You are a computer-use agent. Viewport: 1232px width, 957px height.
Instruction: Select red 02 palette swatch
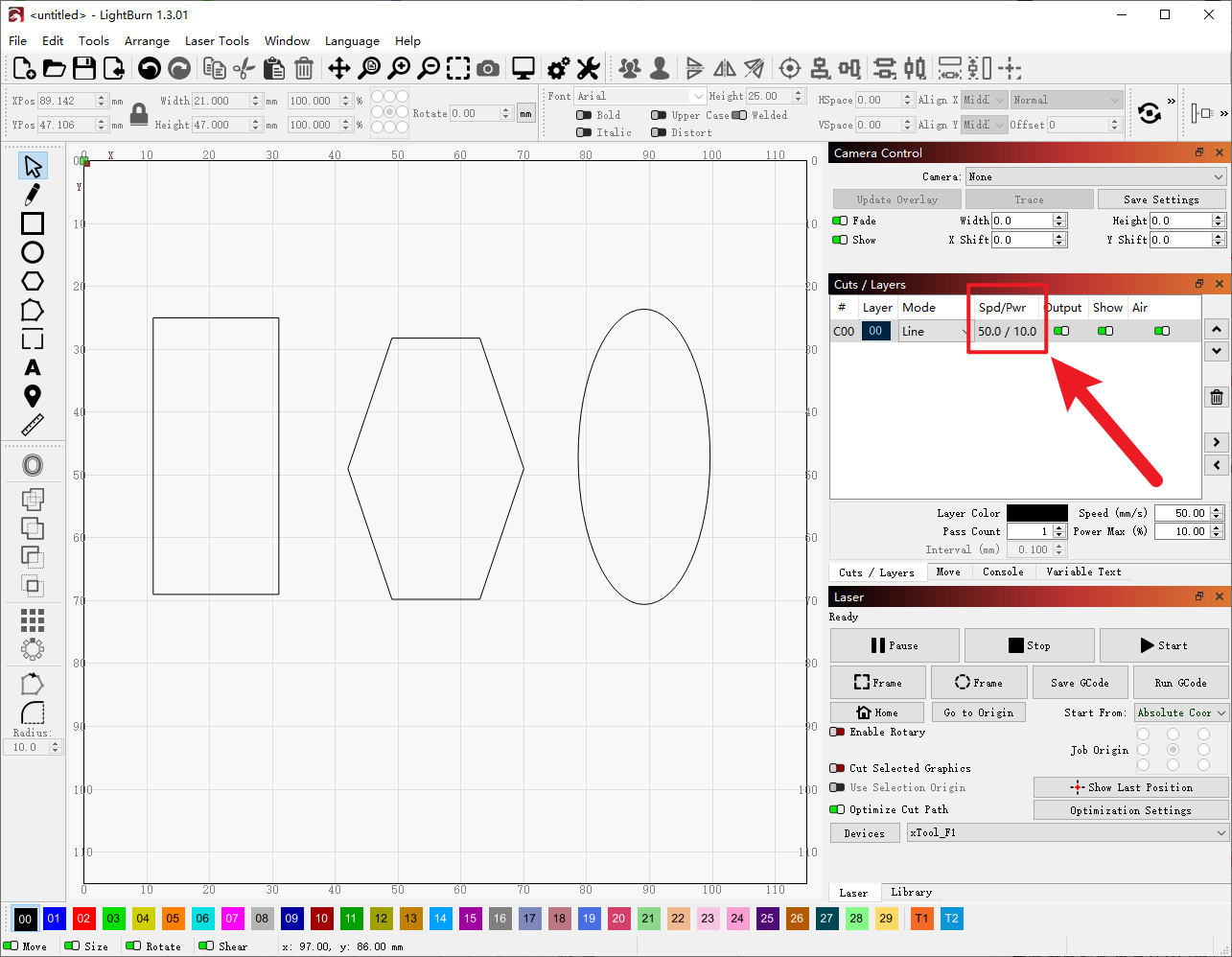click(83, 919)
